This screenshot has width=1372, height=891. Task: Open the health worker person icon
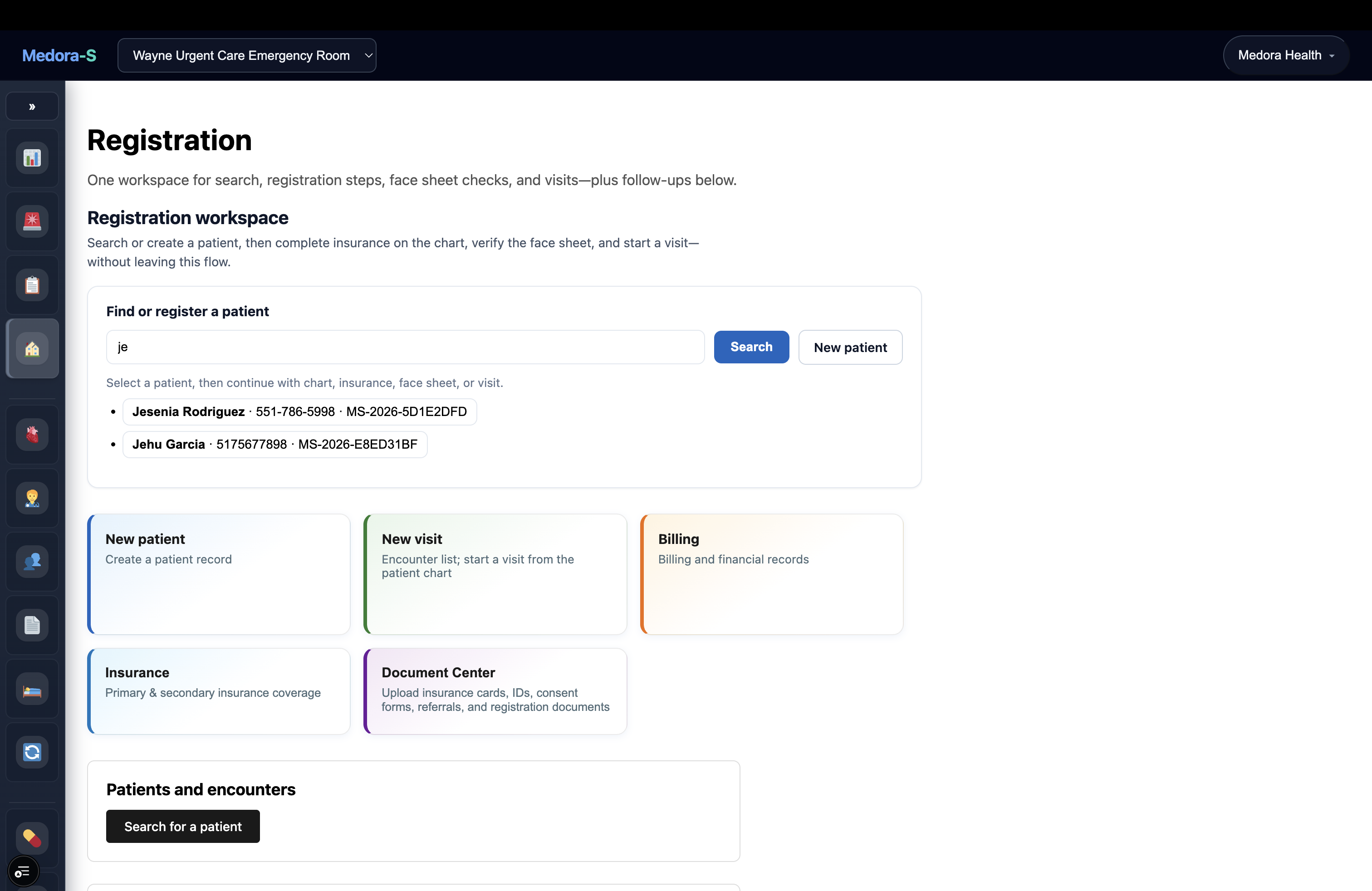pos(32,498)
